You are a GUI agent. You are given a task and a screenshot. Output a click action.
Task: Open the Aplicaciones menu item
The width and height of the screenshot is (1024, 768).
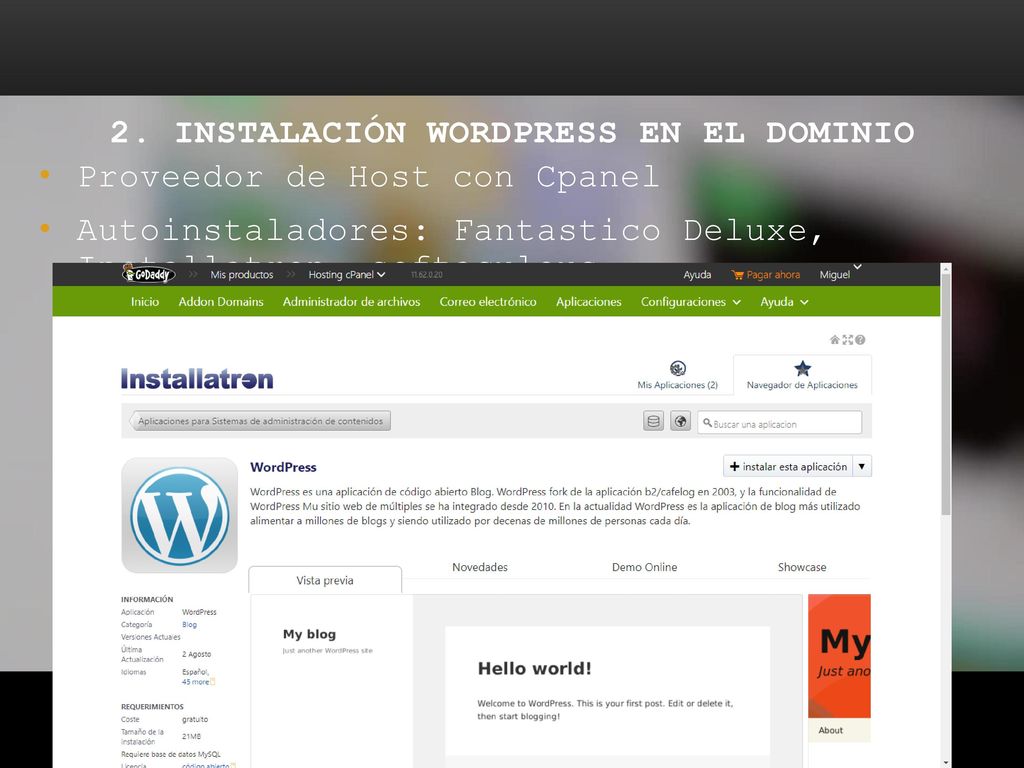tap(588, 302)
